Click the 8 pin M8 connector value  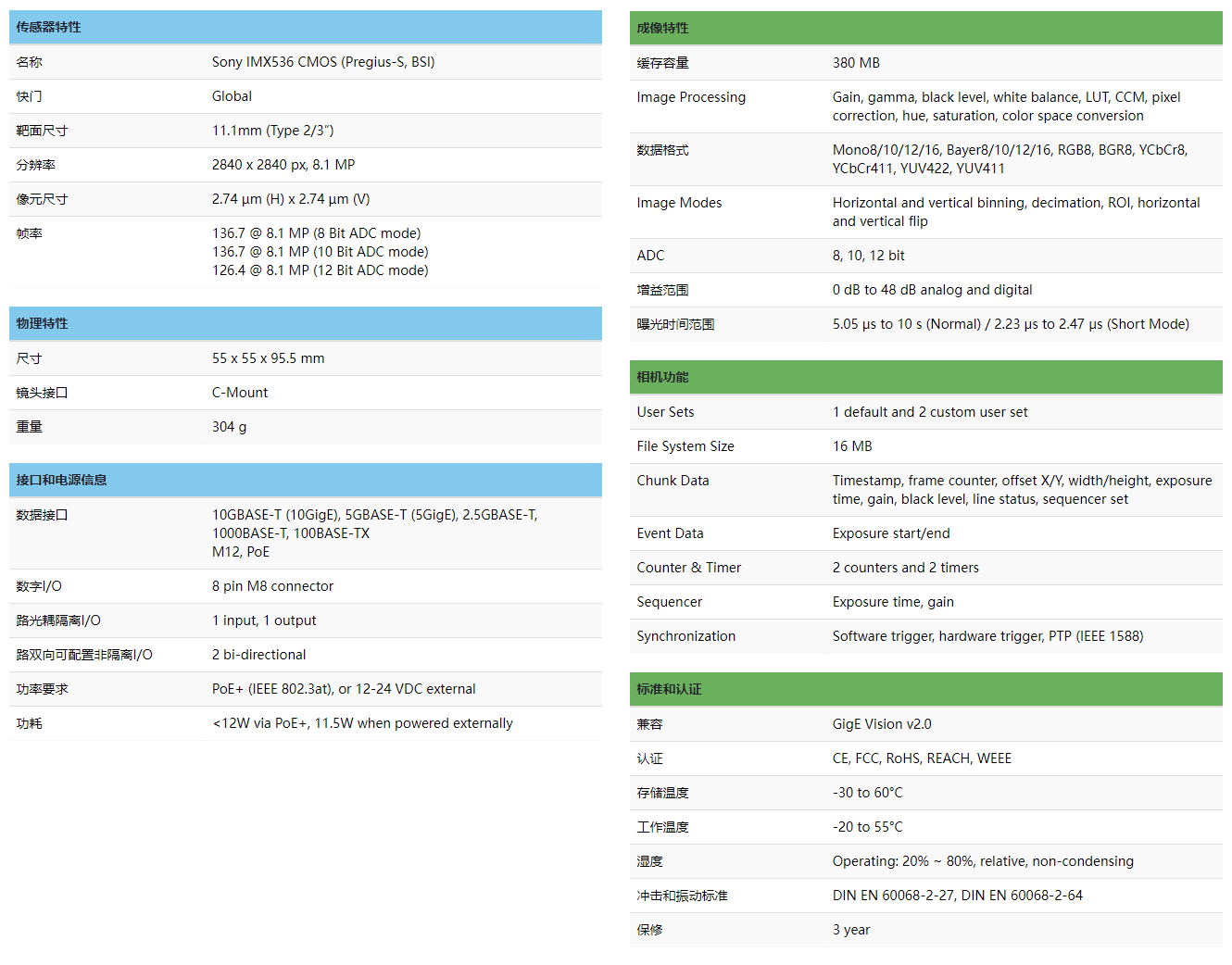pos(272,586)
